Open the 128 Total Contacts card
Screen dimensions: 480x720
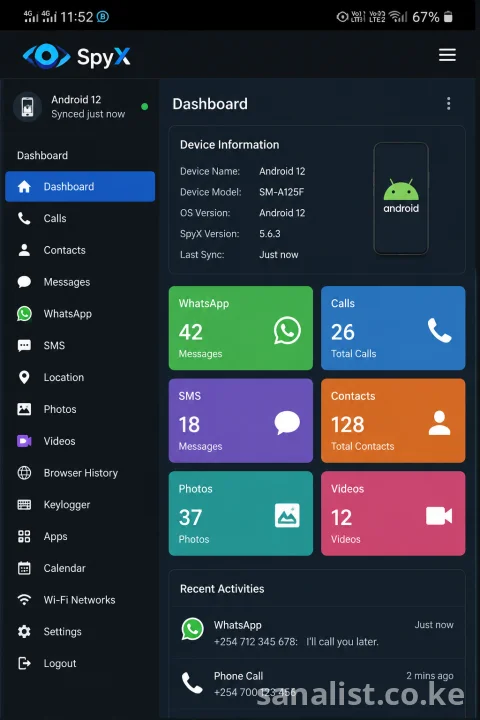pyautogui.click(x=393, y=421)
